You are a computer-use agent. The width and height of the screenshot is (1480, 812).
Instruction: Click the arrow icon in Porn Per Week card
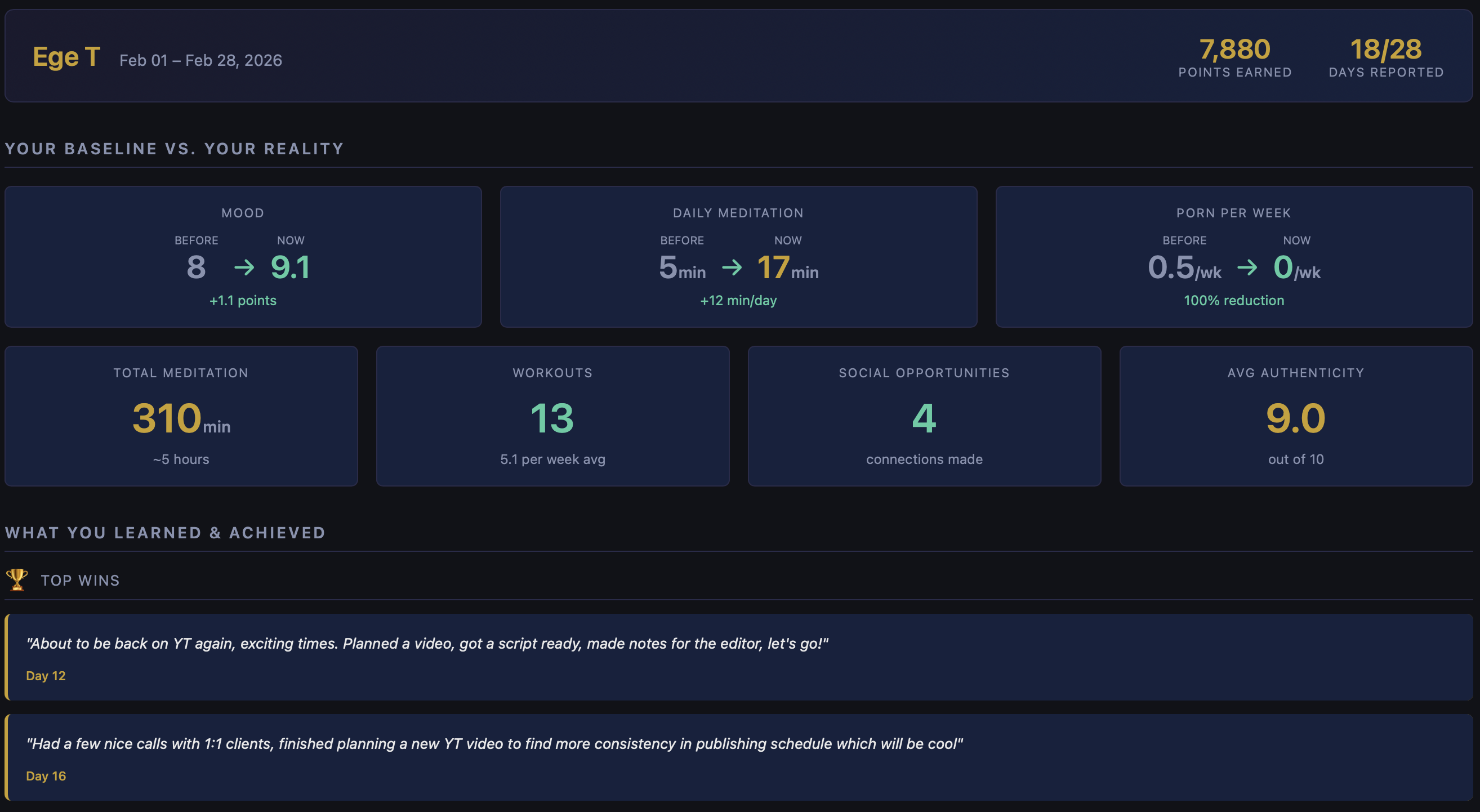1247,267
